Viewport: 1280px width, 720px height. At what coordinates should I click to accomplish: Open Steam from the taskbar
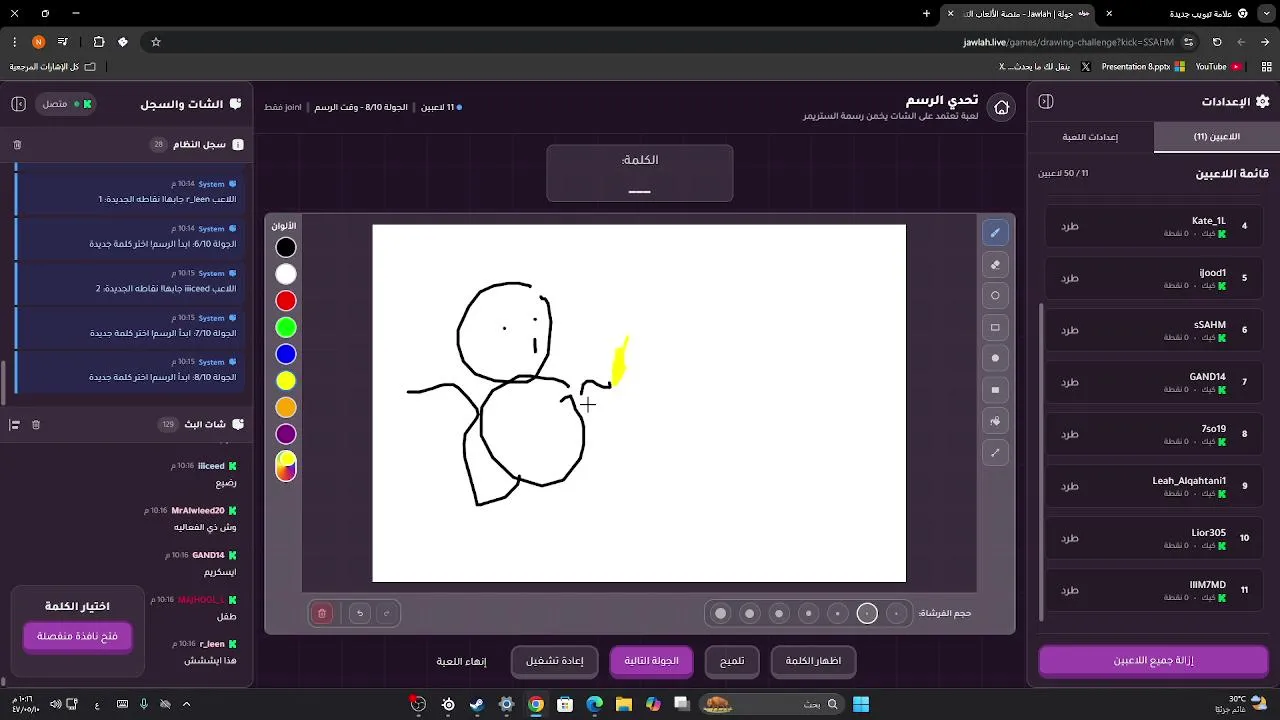pos(477,704)
